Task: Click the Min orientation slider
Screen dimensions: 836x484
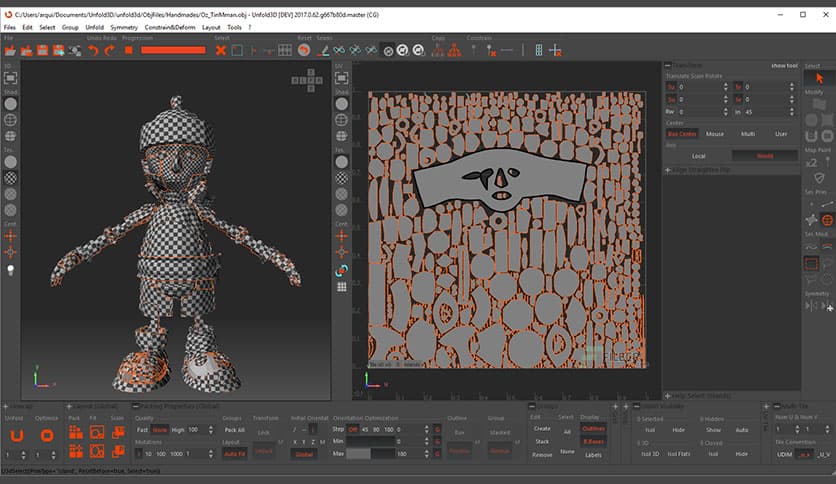Action: 371,441
